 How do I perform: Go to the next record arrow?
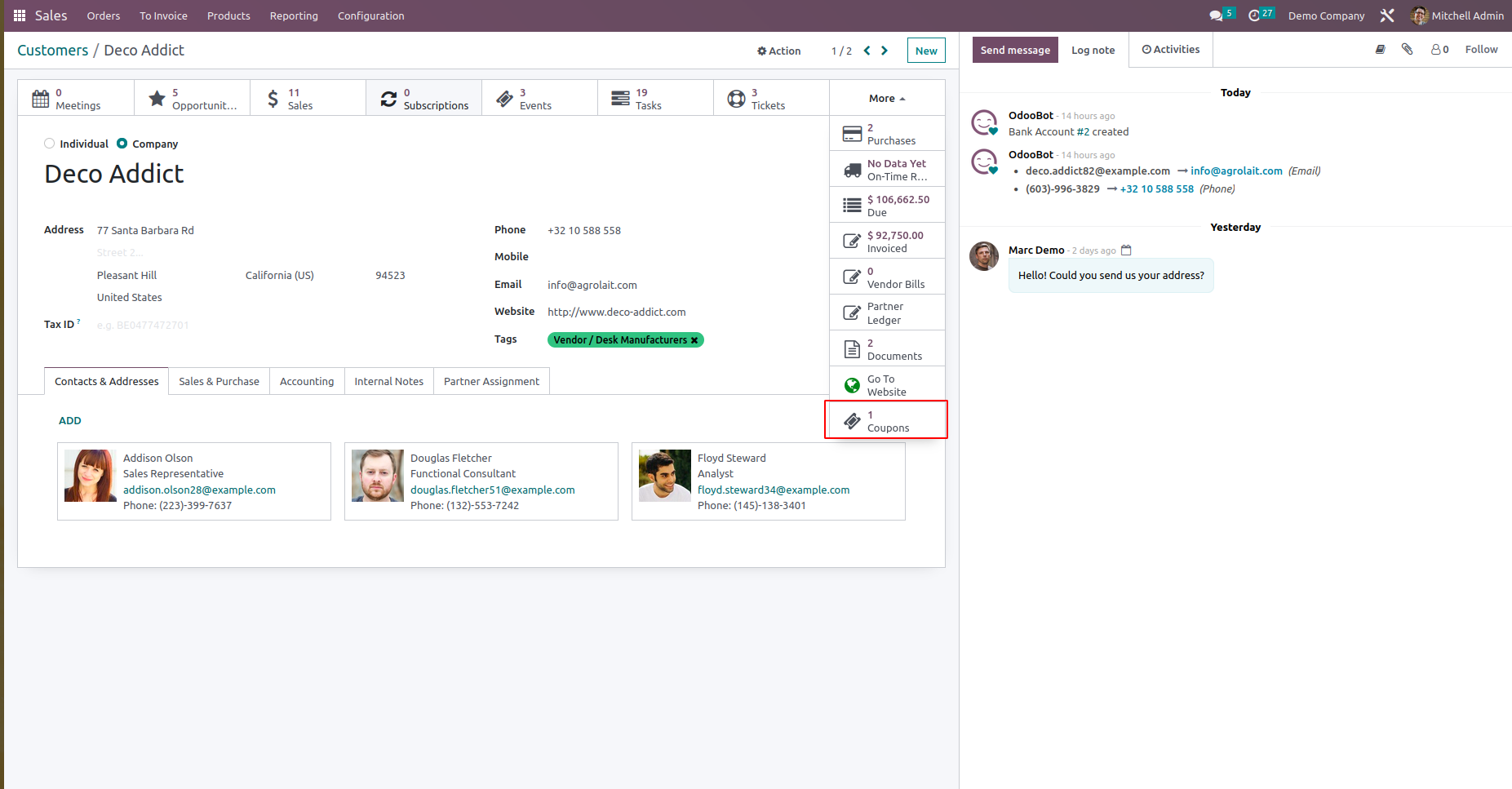885,51
